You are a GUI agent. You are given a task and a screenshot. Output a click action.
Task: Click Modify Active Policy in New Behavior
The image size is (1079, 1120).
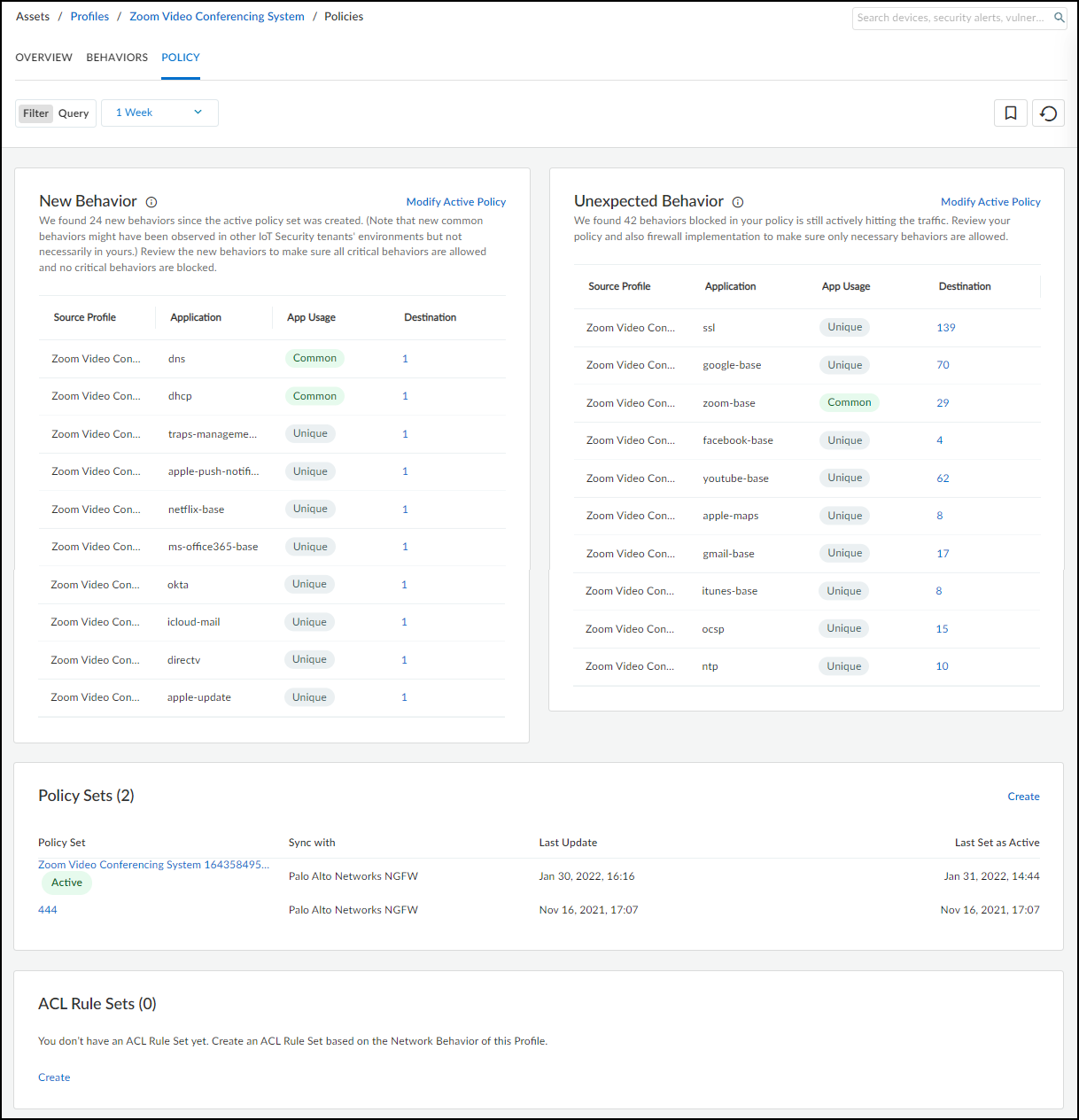pos(455,202)
